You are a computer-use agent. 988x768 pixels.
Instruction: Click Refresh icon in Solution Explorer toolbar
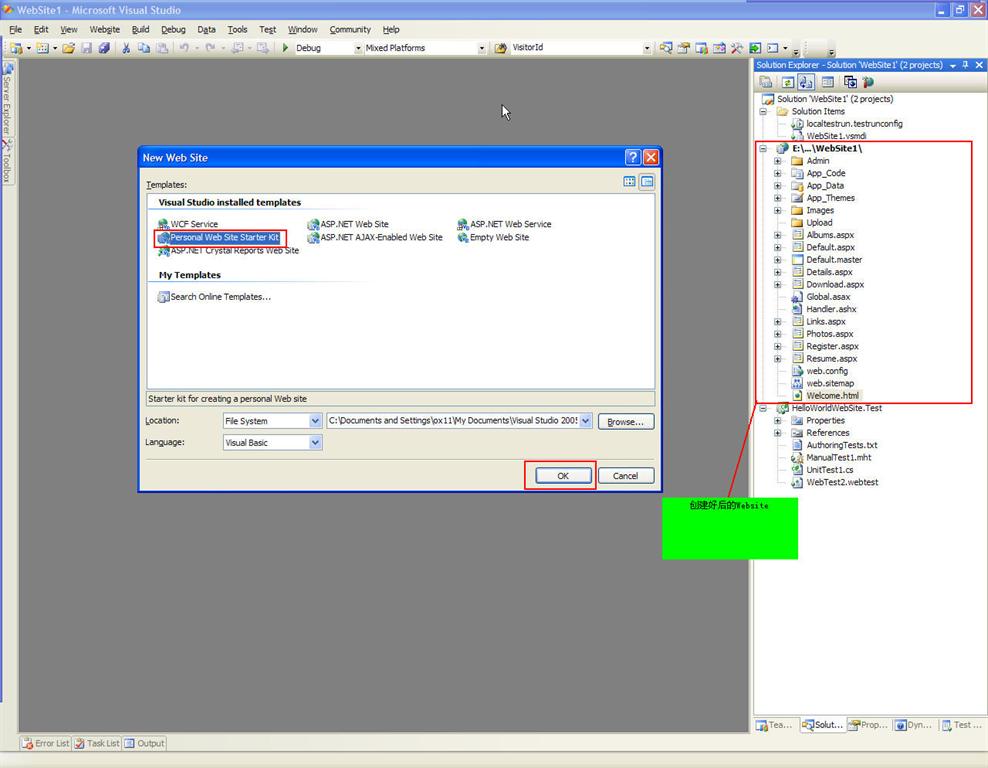(788, 82)
